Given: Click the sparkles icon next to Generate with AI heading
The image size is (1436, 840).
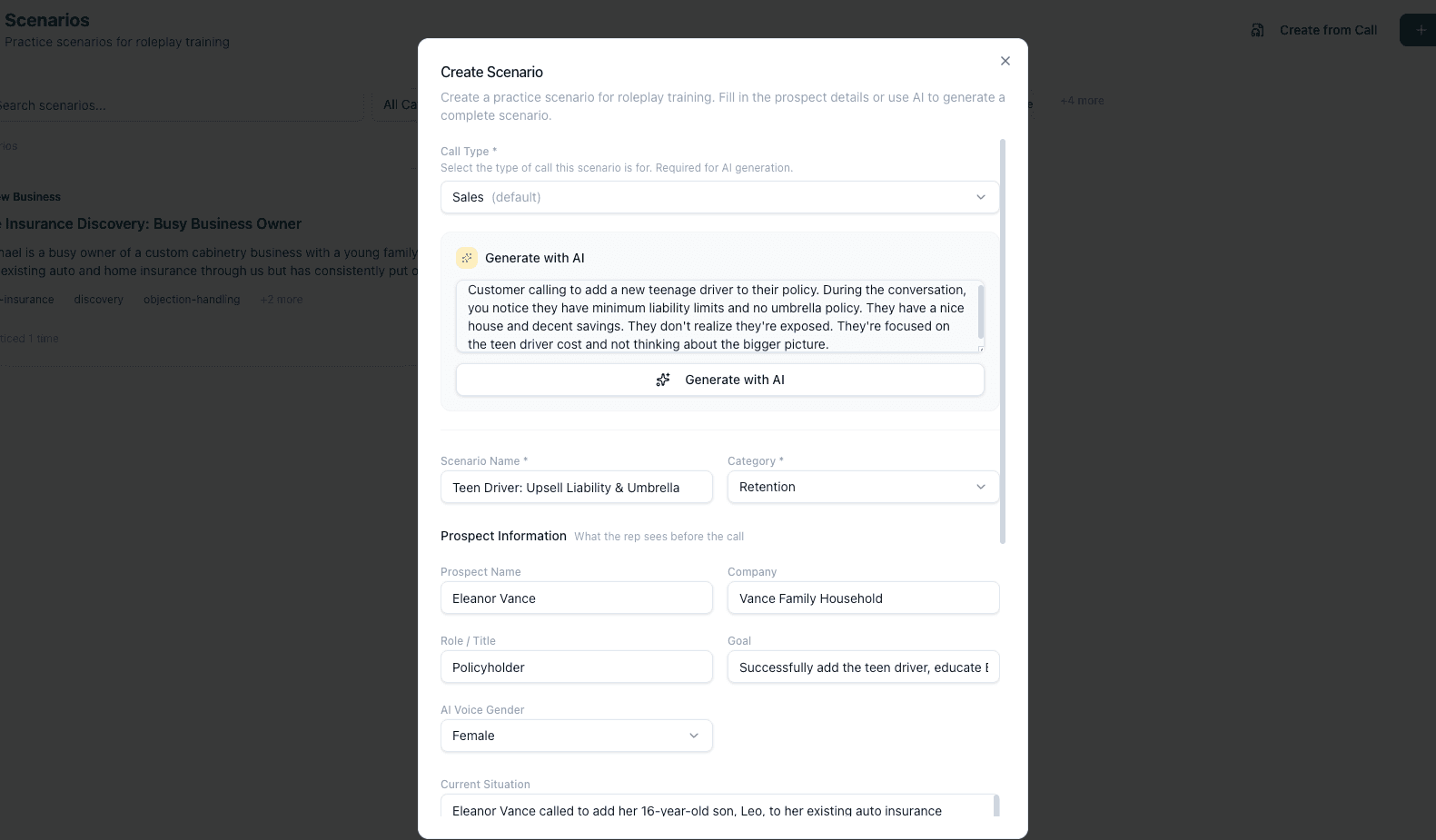Looking at the screenshot, I should pyautogui.click(x=467, y=258).
